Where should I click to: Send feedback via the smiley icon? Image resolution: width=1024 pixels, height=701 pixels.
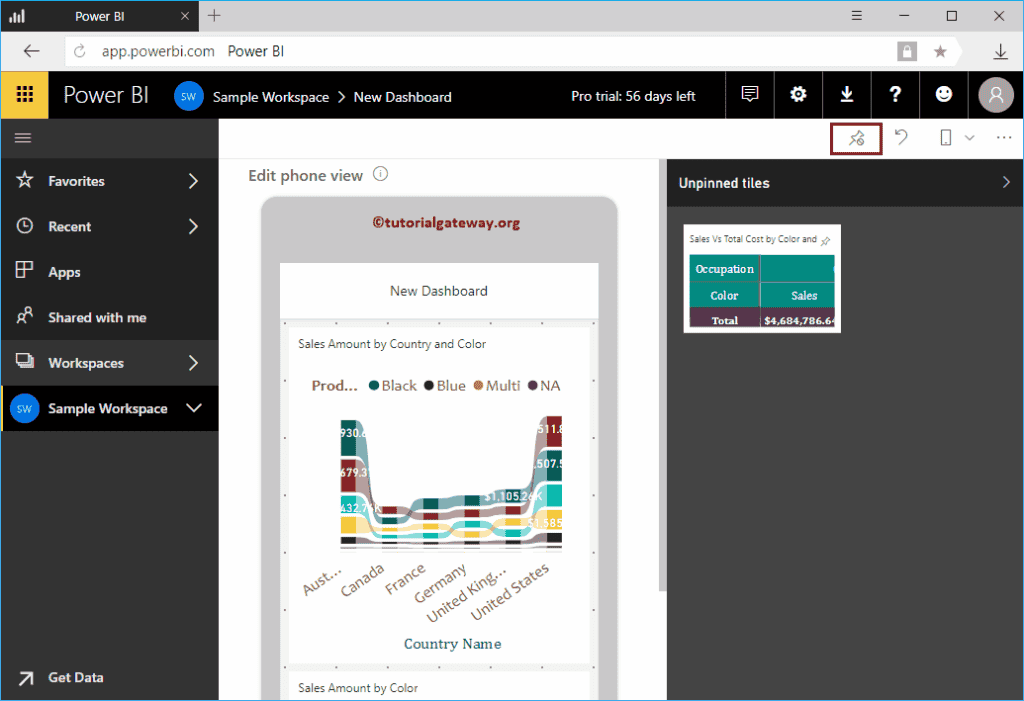(x=943, y=94)
